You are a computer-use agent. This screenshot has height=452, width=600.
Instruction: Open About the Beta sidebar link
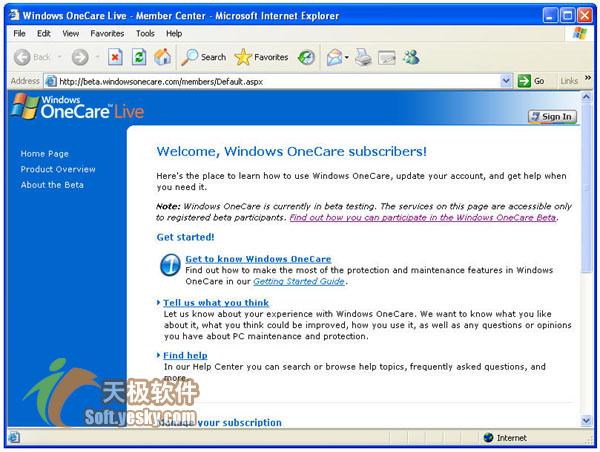[52, 185]
